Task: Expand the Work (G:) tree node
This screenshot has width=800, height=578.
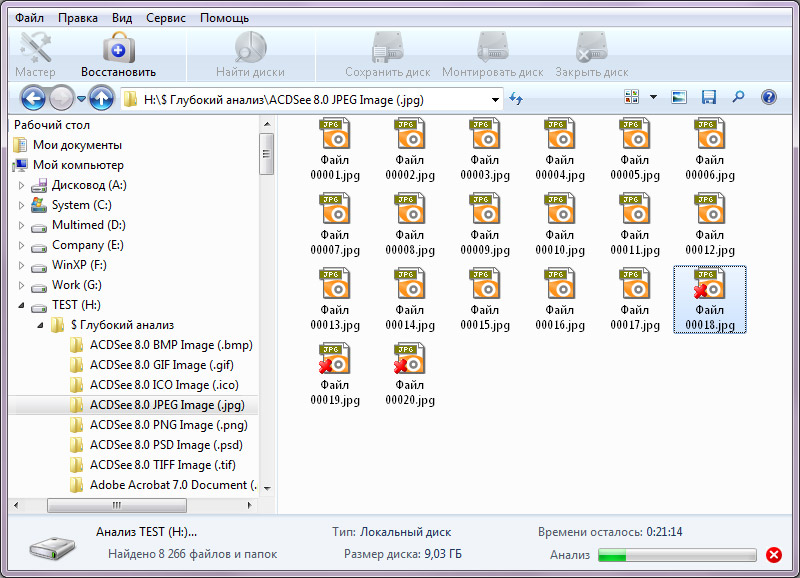Action: 21,285
